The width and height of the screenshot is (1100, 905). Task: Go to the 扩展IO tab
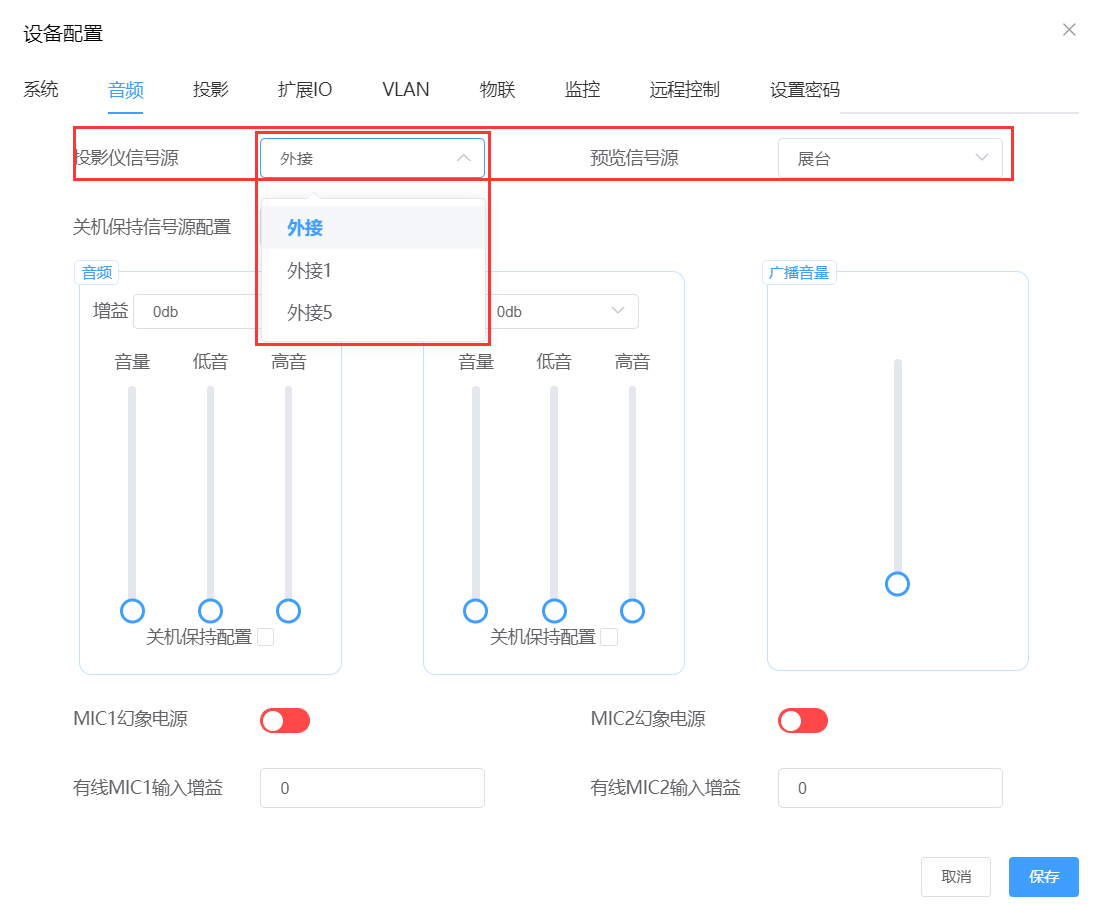(305, 90)
